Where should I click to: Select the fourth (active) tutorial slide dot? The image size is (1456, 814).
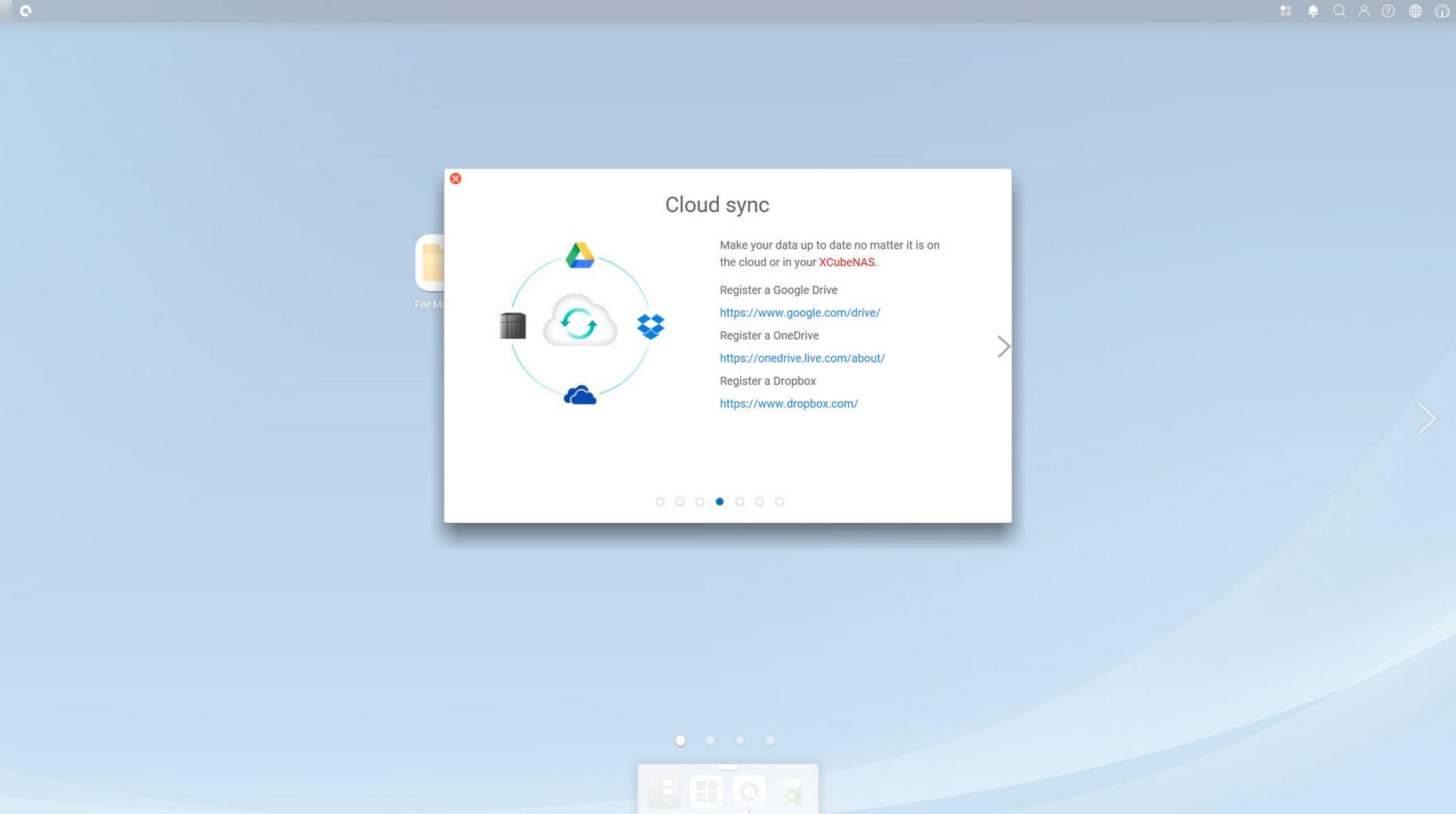pos(720,502)
